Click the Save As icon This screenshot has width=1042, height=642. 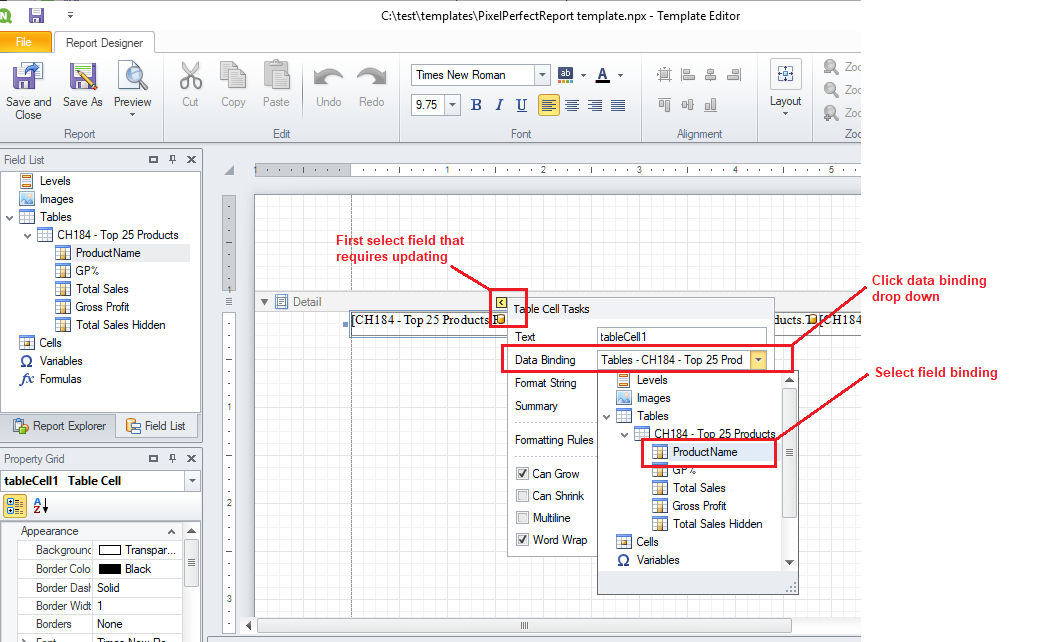(x=83, y=76)
